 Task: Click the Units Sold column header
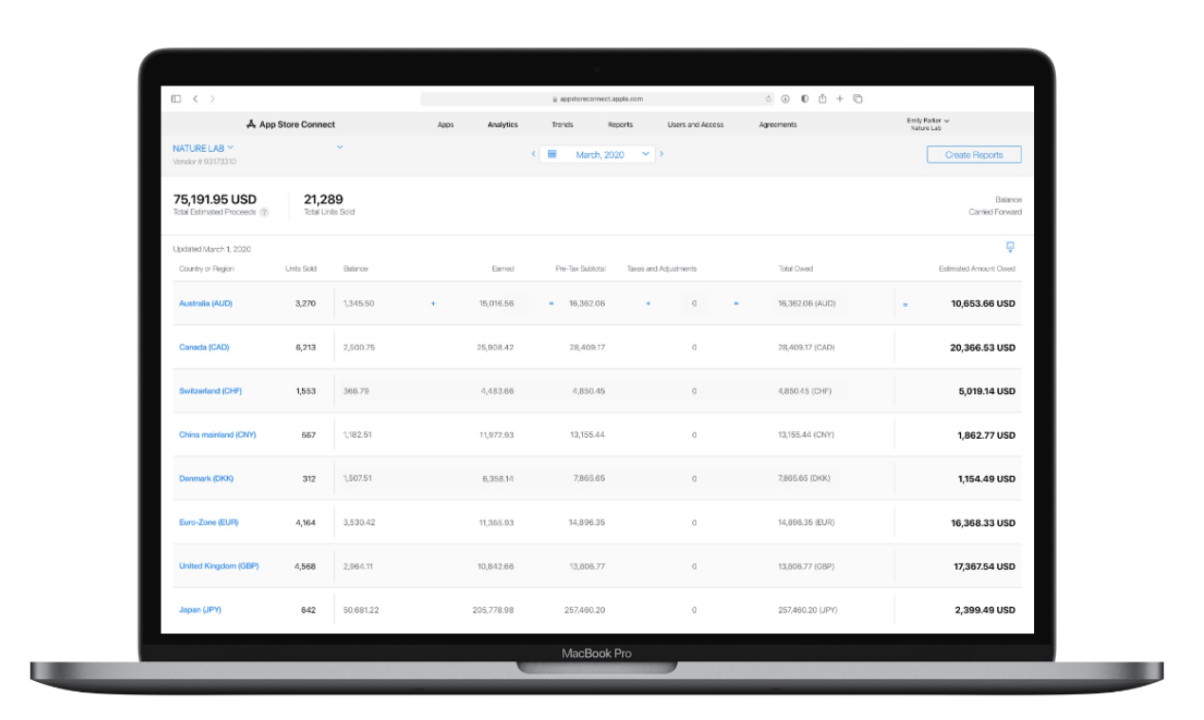click(301, 269)
